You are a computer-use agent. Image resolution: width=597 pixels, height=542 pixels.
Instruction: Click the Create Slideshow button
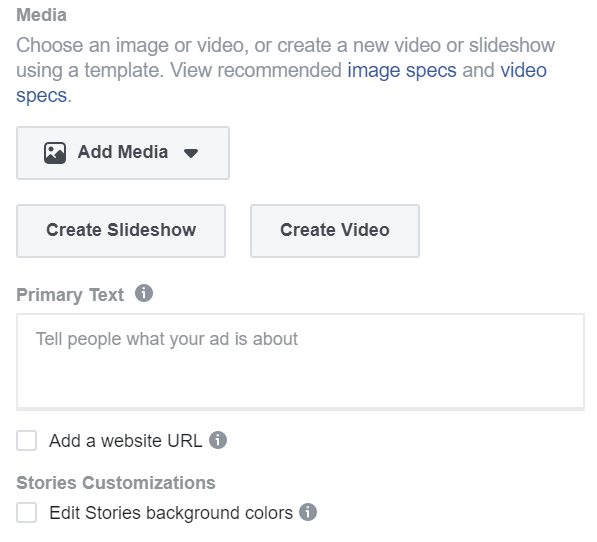121,231
